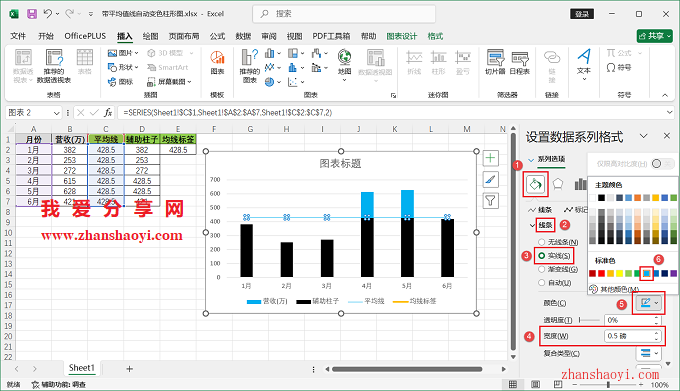Click the 共享 share button

(x=654, y=36)
